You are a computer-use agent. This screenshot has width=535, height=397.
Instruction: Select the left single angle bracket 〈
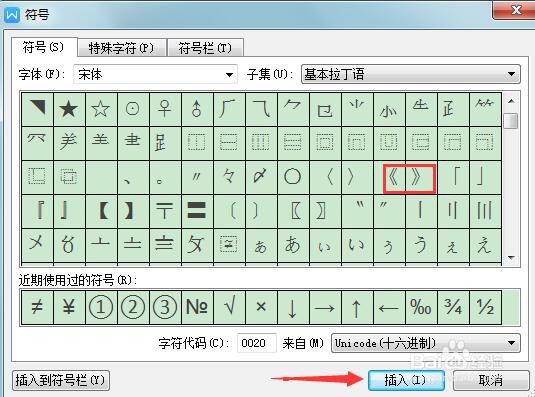(x=325, y=177)
